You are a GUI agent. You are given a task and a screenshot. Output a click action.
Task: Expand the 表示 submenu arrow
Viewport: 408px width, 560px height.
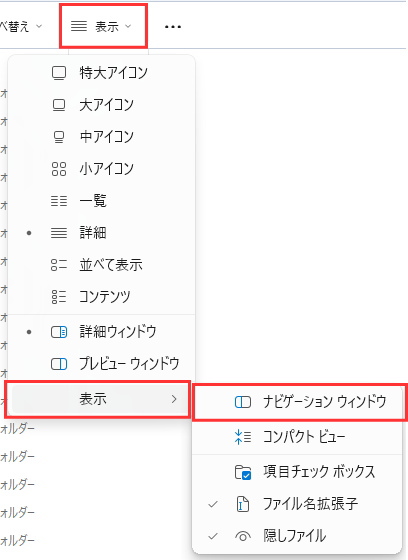click(x=174, y=399)
